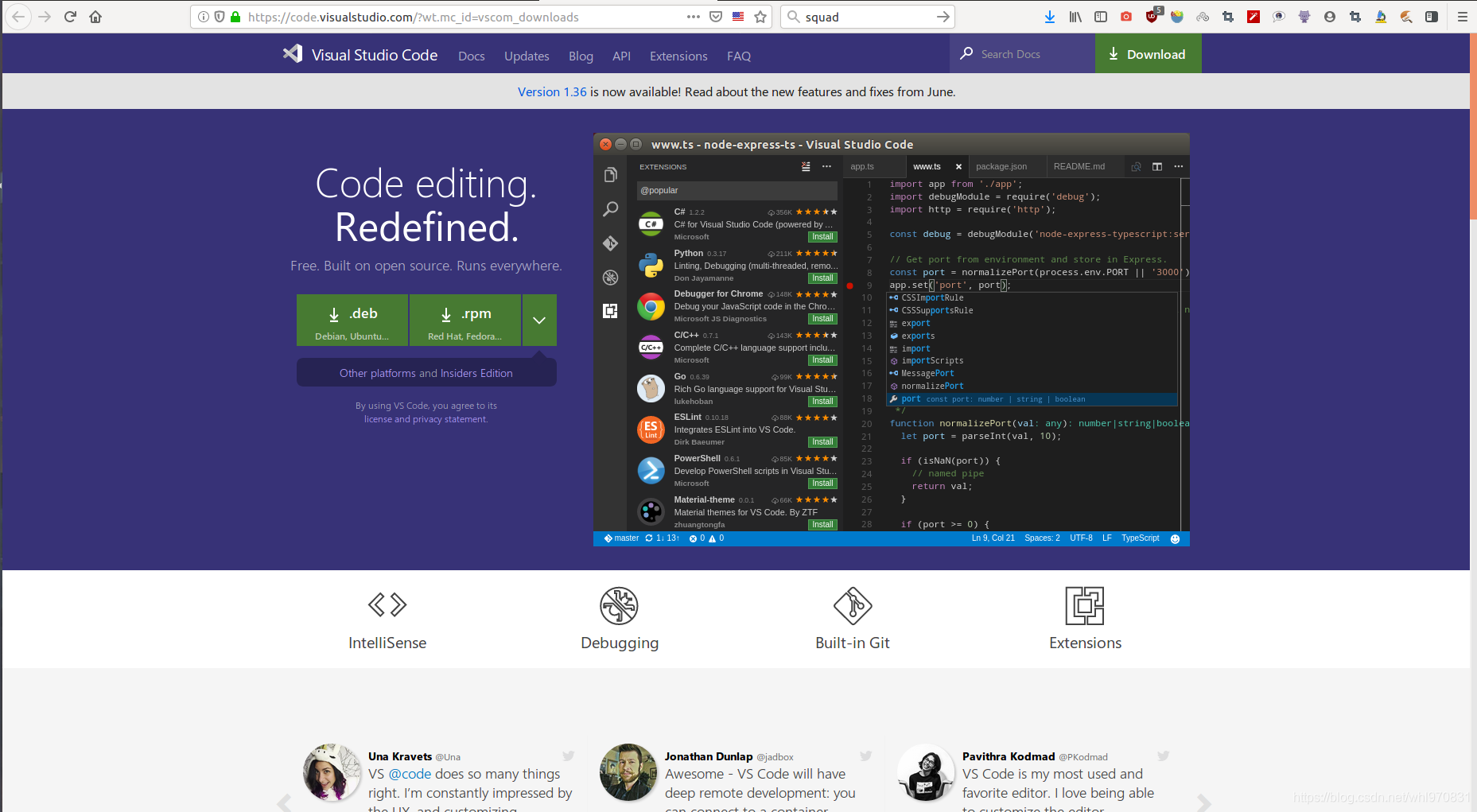
Task: Open the Firefox library bookshelf icon
Action: [x=1075, y=17]
